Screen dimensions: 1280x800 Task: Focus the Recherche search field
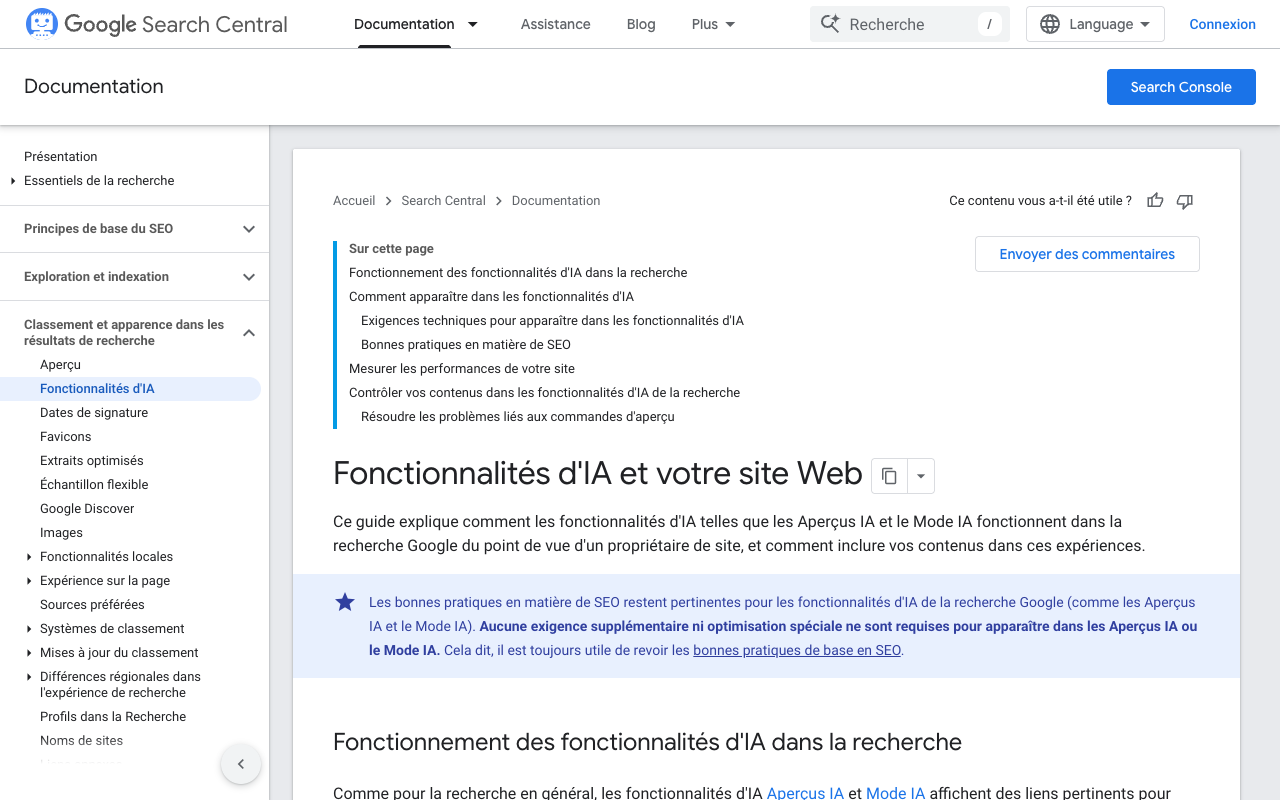click(x=910, y=24)
